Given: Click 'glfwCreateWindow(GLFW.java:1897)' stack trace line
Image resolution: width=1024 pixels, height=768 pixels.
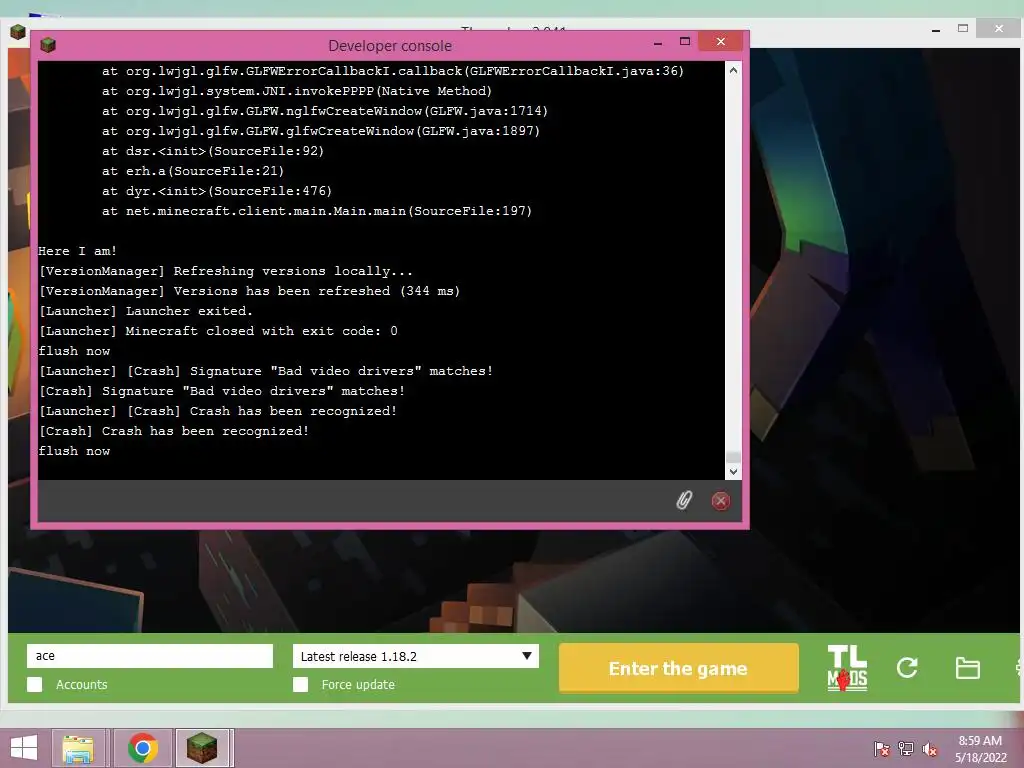Looking at the screenshot, I should [x=321, y=131].
